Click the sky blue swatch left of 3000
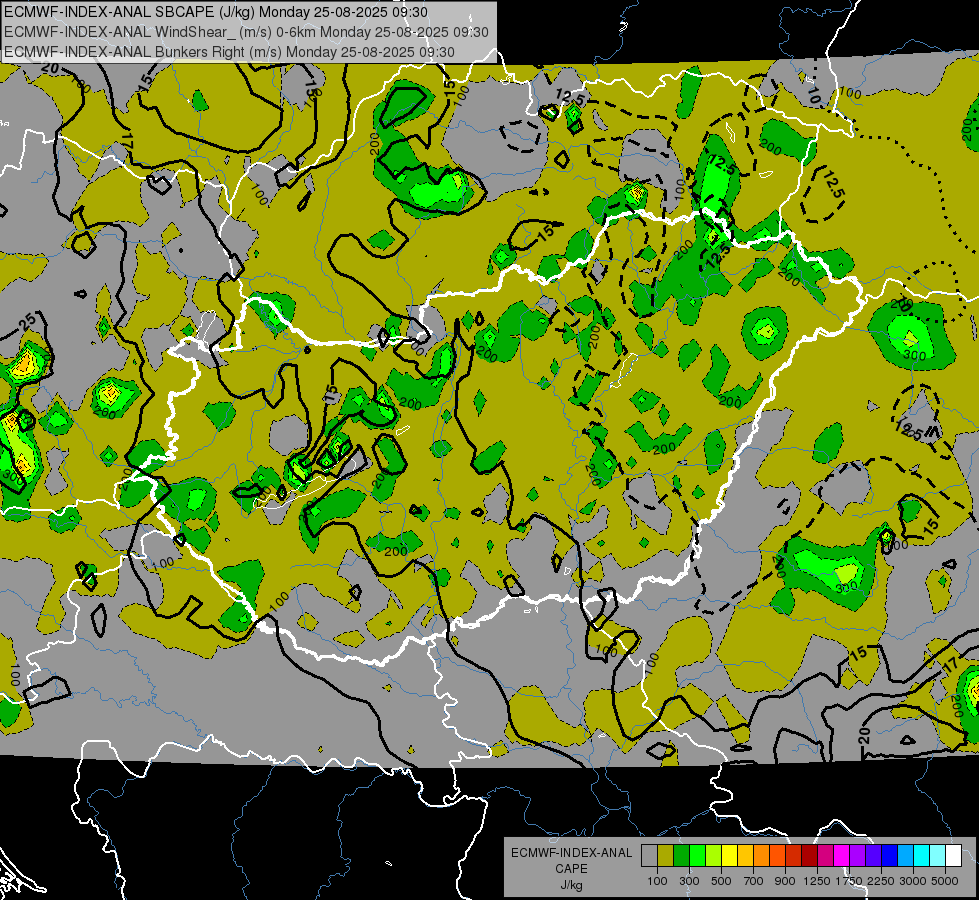Viewport: 979px width, 900px height. (905, 856)
